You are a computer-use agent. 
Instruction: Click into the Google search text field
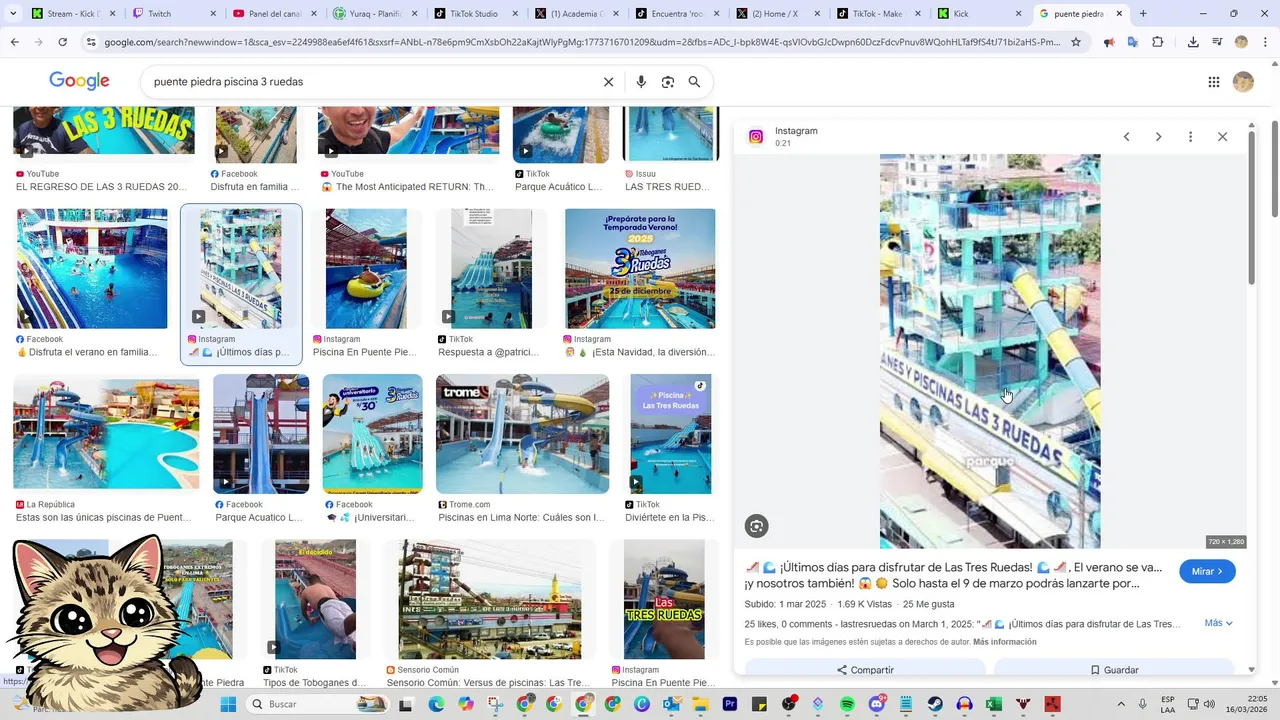click(370, 82)
